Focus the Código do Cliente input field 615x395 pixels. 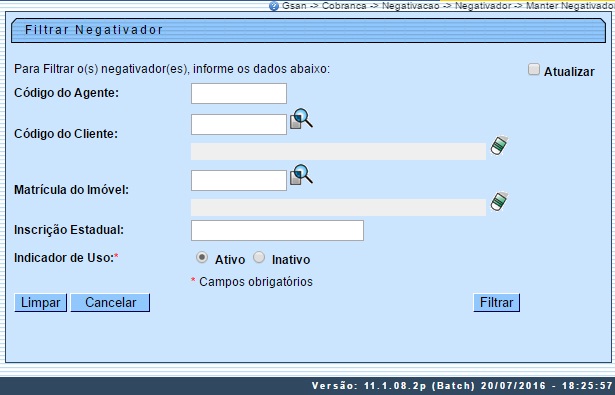(239, 124)
